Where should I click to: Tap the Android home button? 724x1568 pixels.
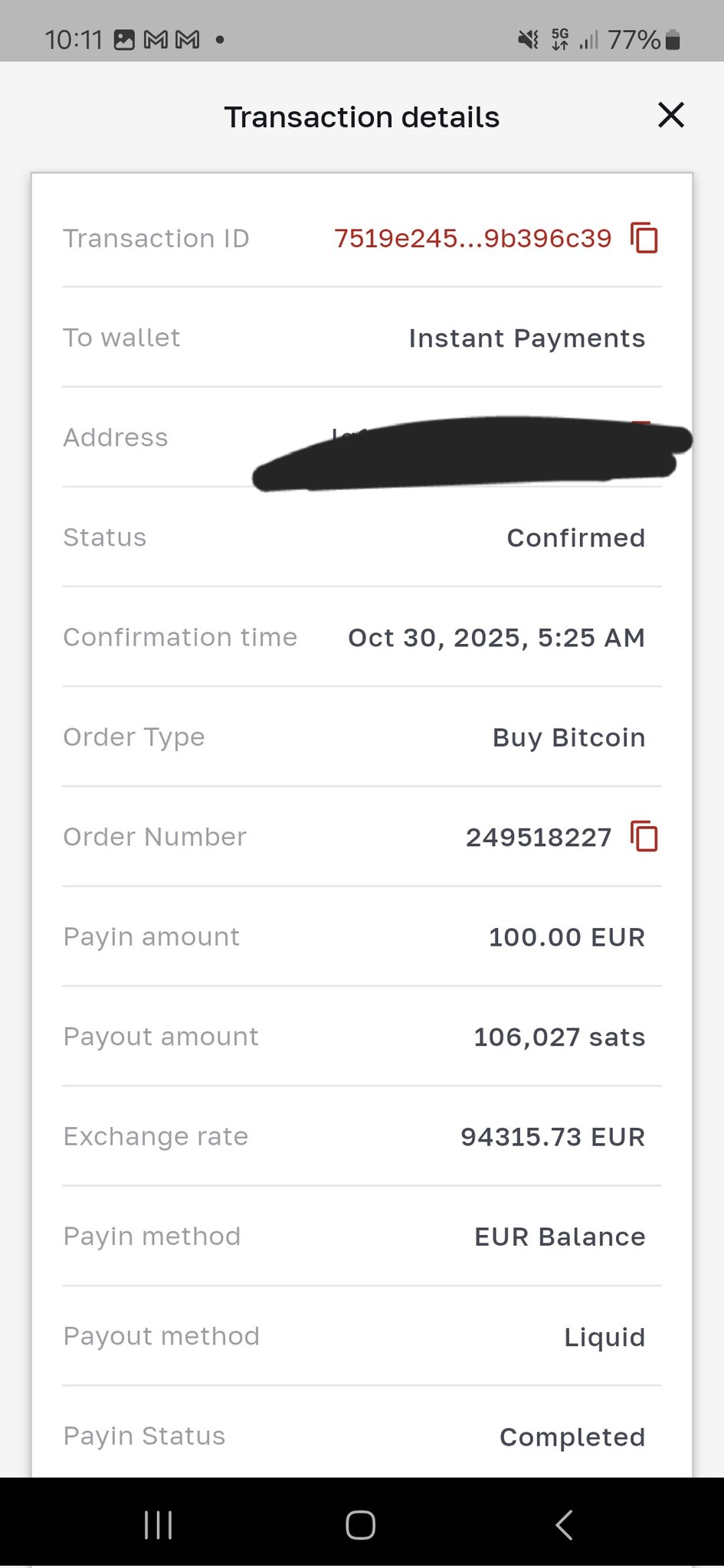point(360,1524)
